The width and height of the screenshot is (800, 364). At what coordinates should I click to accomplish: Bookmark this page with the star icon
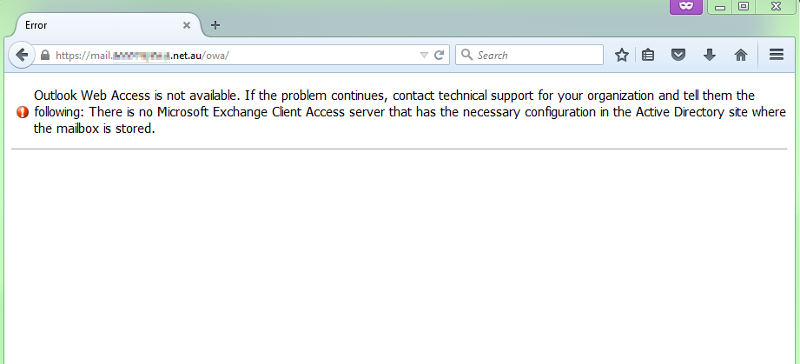tap(621, 55)
